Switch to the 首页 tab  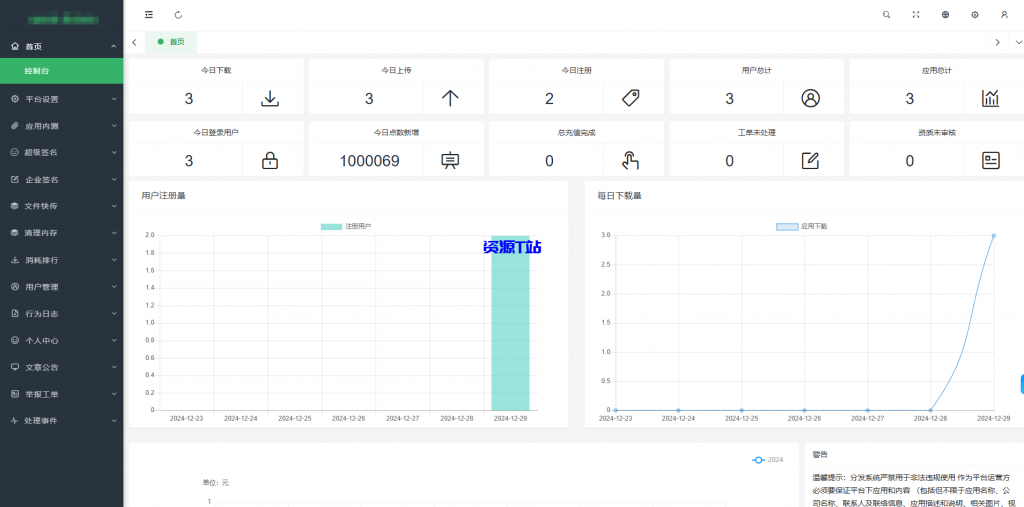(x=172, y=42)
